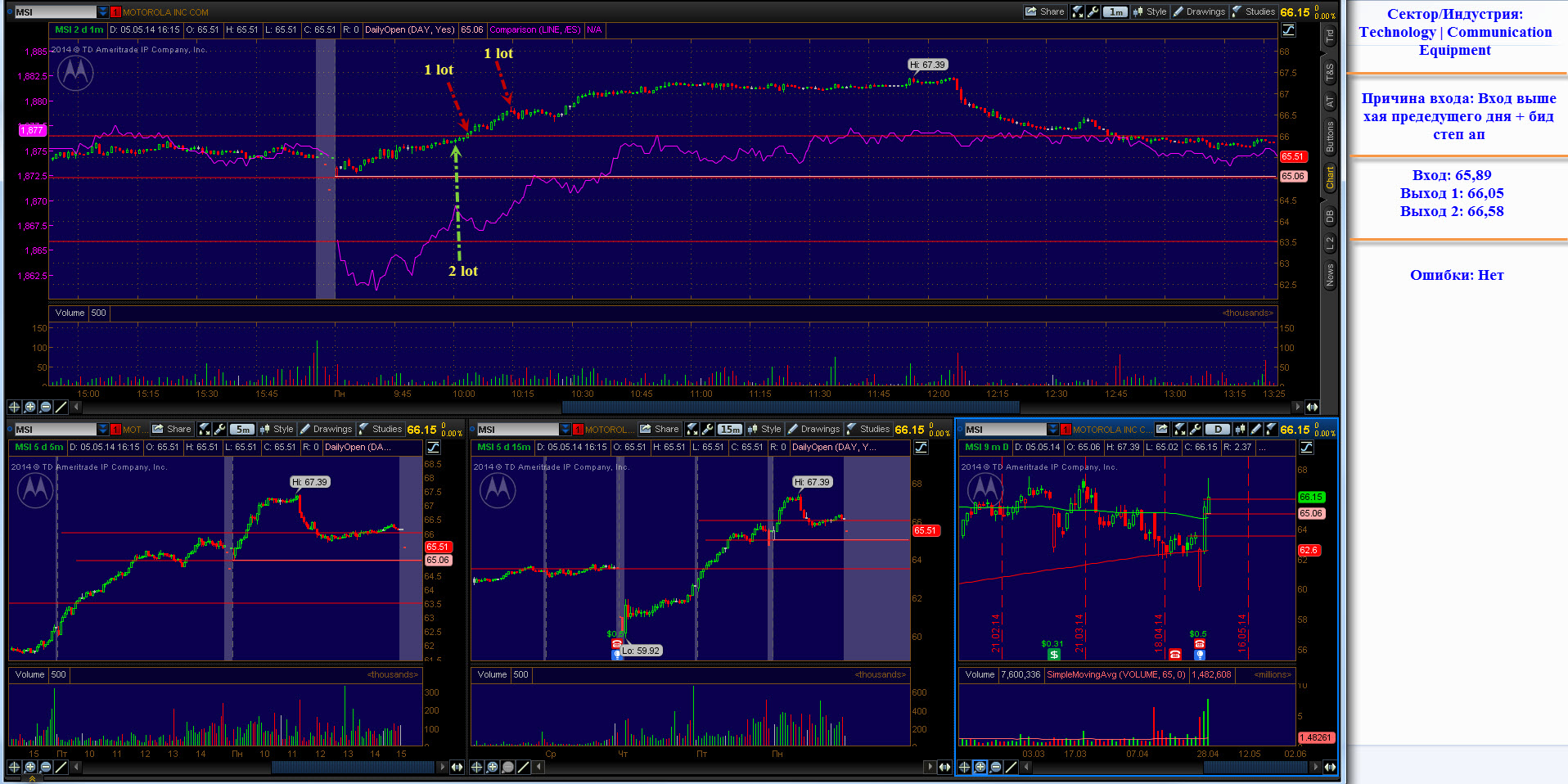Open Style menu in the 15m chart

764,429
